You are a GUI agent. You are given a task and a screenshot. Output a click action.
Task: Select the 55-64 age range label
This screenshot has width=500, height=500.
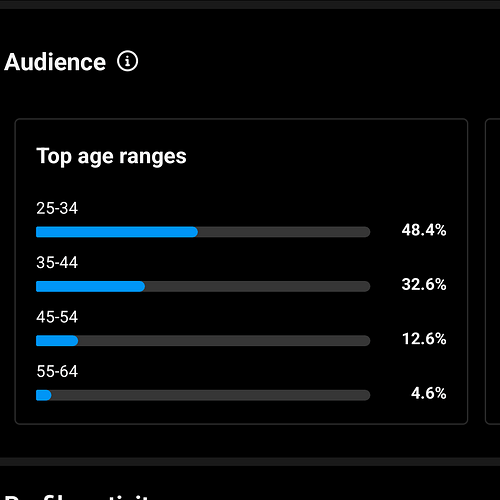click(57, 371)
